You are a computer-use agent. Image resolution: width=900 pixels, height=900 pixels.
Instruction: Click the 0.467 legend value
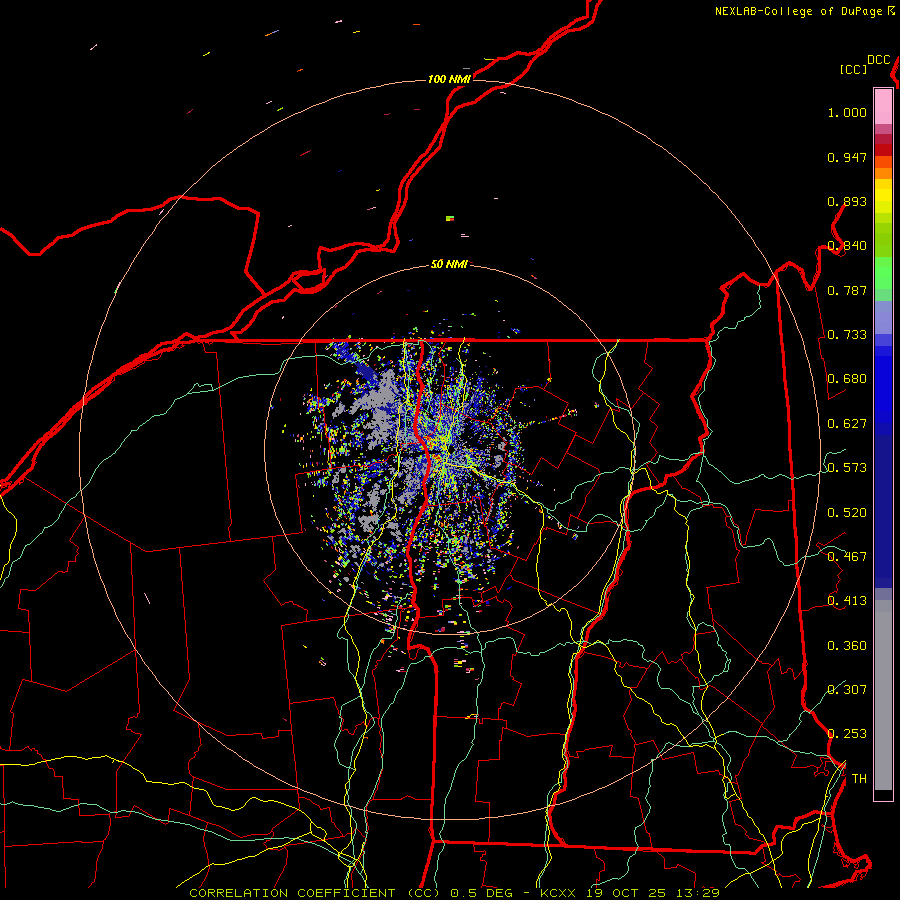[x=847, y=557]
